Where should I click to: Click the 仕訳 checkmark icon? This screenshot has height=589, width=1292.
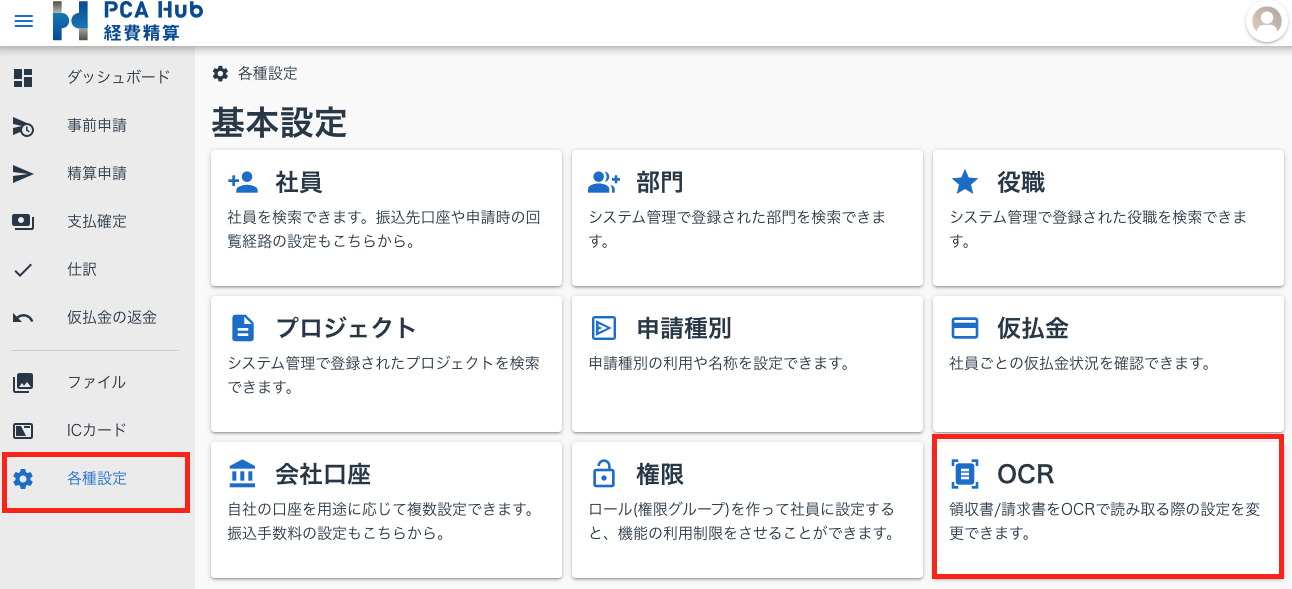(23, 270)
